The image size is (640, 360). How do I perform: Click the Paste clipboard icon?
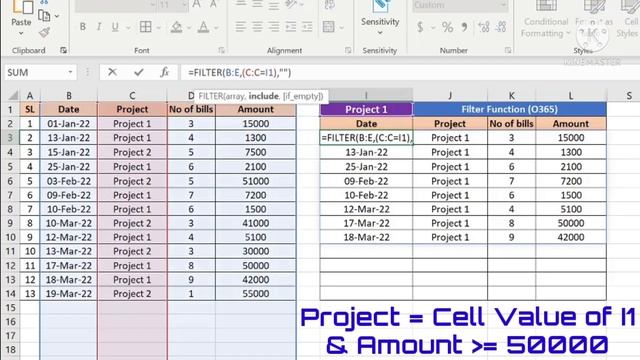coord(22,7)
